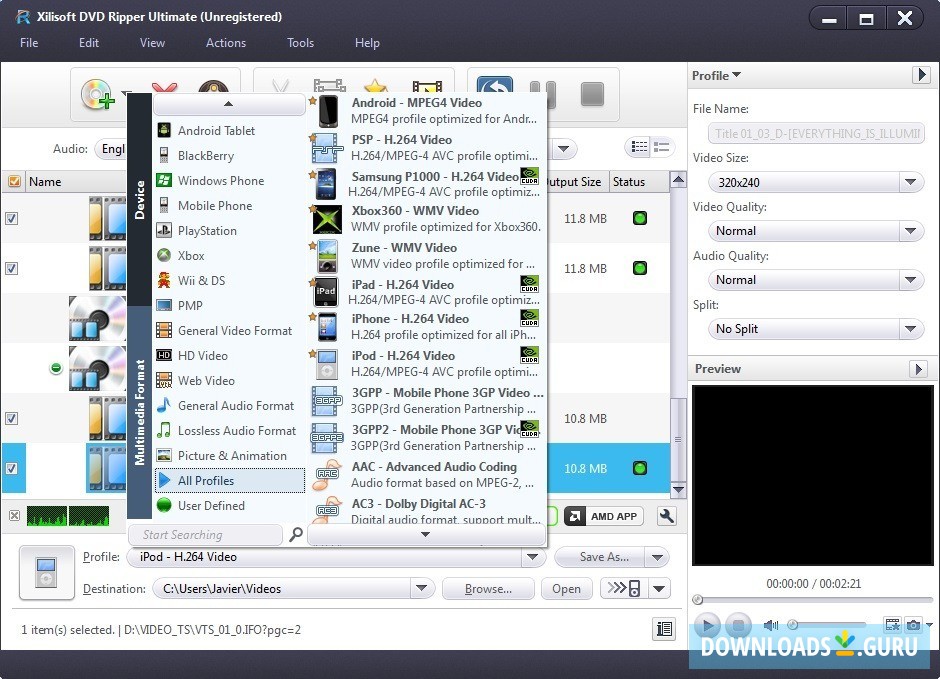Uncheck the highlighted selected row checkbox
The width and height of the screenshot is (940, 679).
click(x=11, y=469)
